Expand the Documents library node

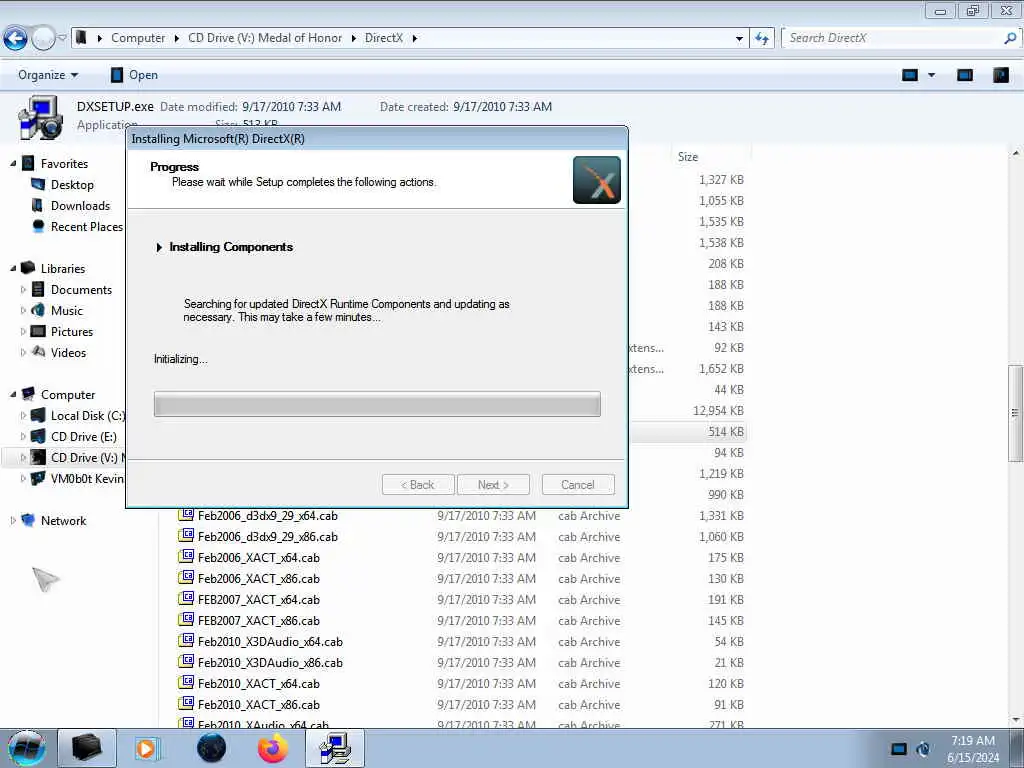point(24,289)
